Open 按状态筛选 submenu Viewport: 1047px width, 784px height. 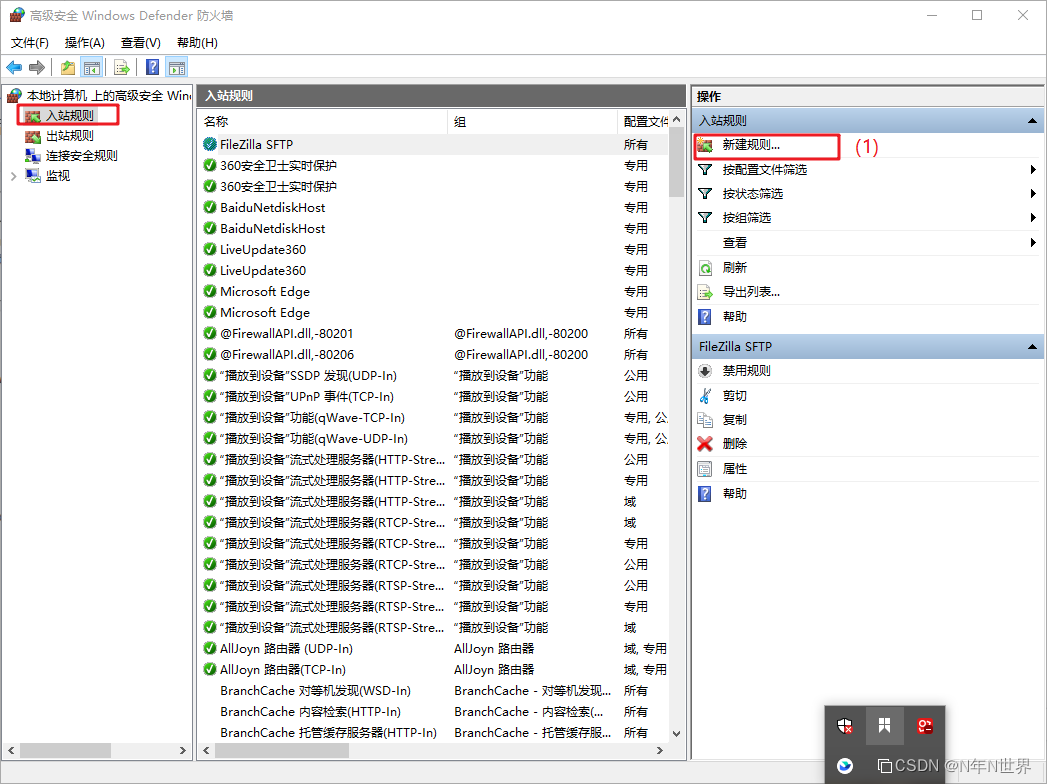867,194
